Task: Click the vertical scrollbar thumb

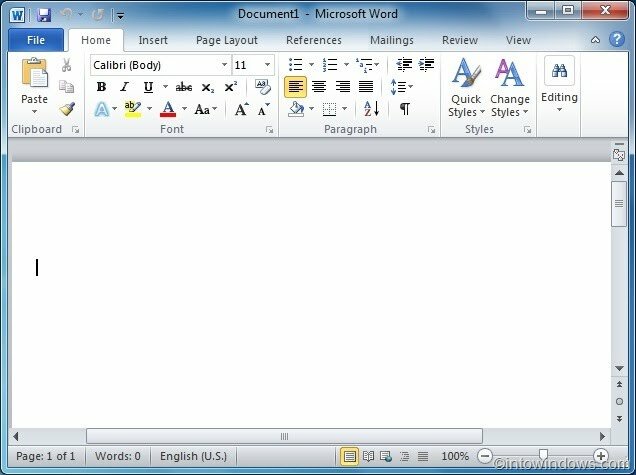Action: point(619,204)
